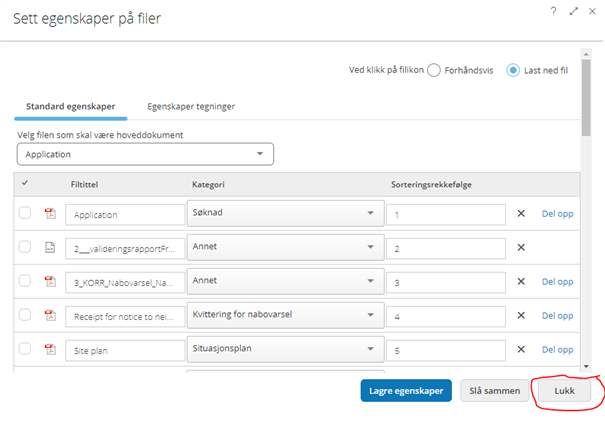605x421 pixels.
Task: Click sort order field with value 1
Action: point(446,215)
